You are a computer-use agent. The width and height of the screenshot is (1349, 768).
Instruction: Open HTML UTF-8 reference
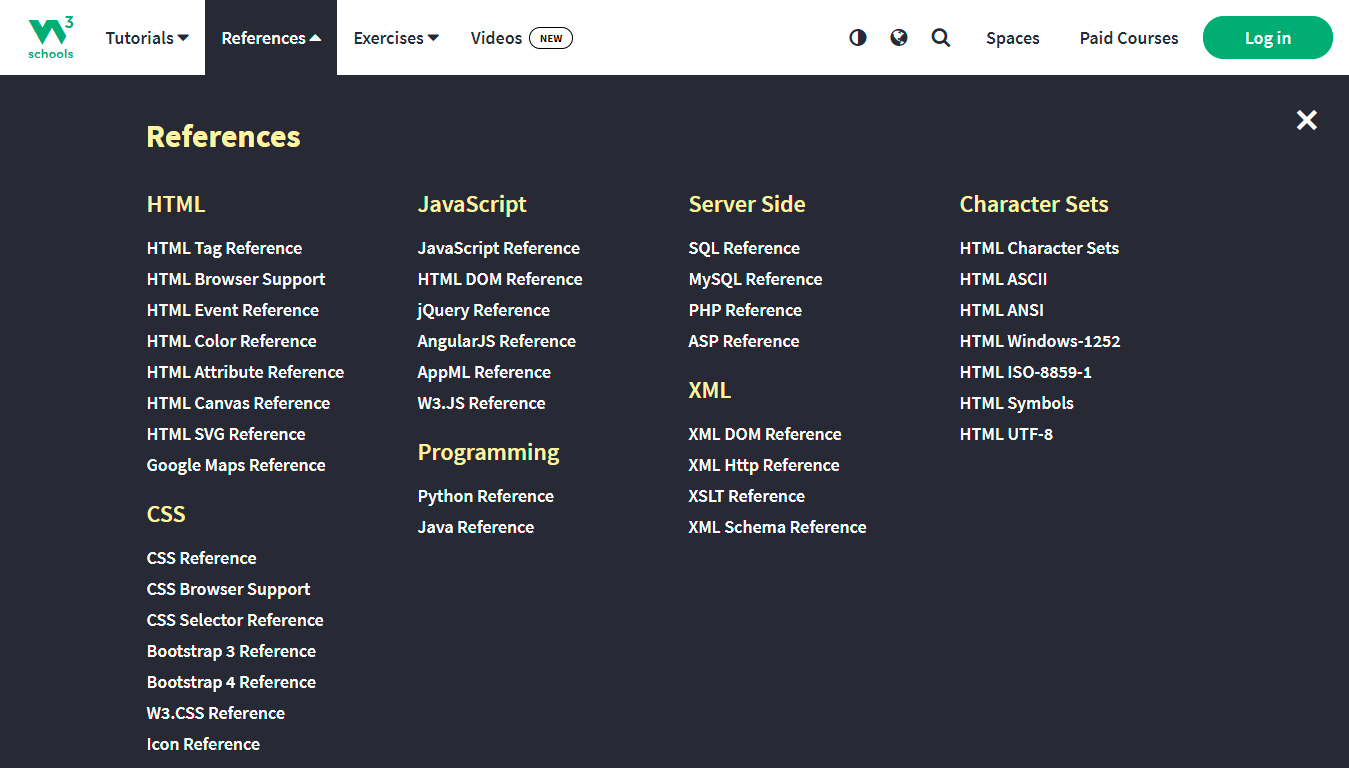tap(1006, 434)
